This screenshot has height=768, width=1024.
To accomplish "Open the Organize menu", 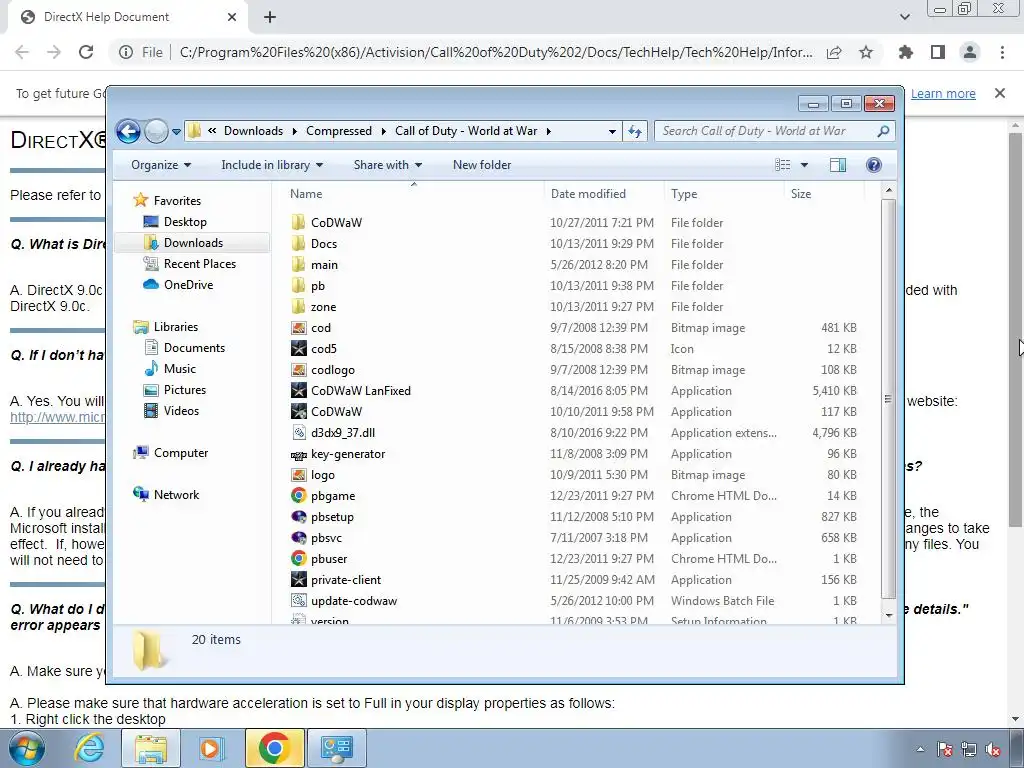I will pos(161,165).
